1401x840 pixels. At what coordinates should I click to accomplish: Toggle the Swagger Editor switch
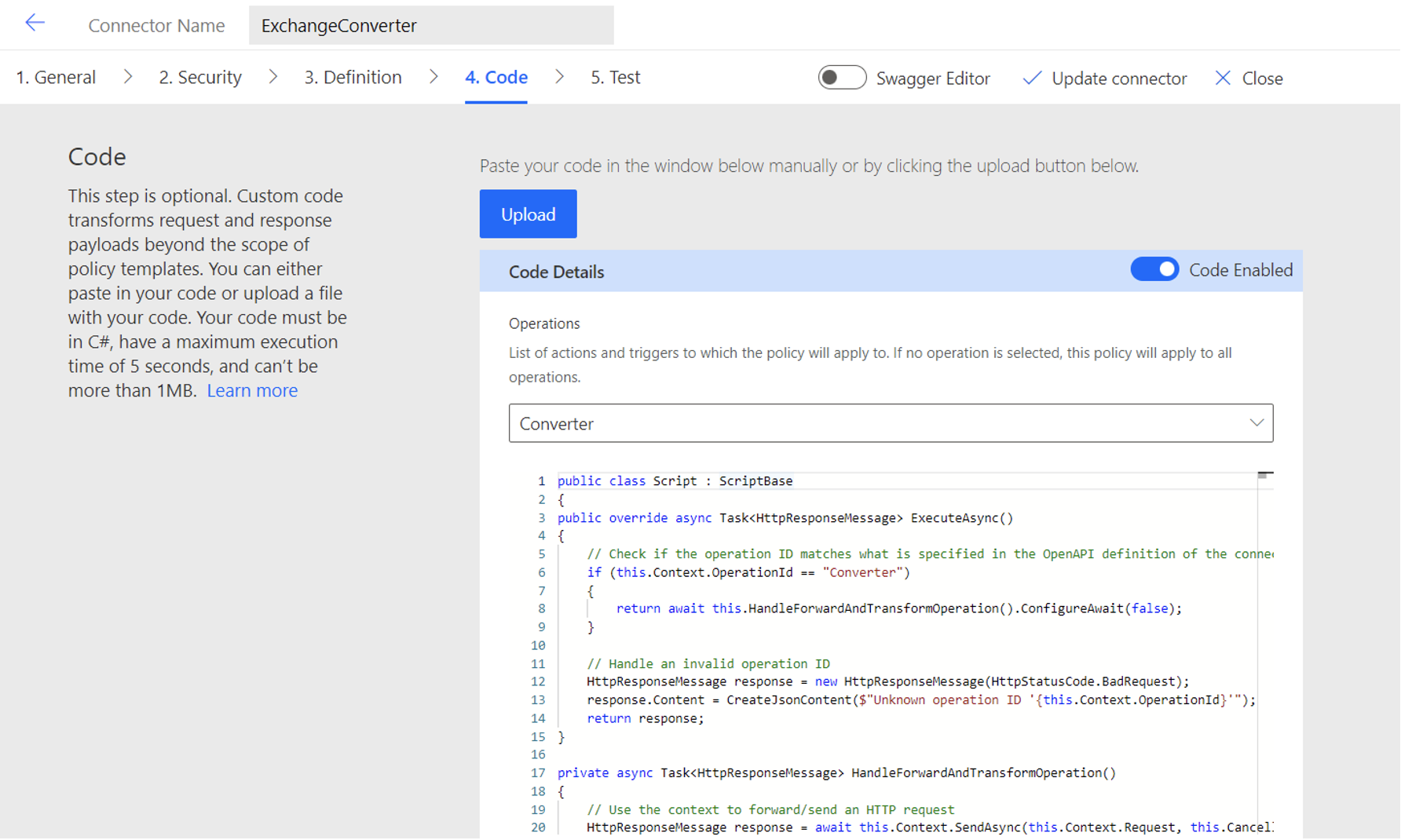842,78
